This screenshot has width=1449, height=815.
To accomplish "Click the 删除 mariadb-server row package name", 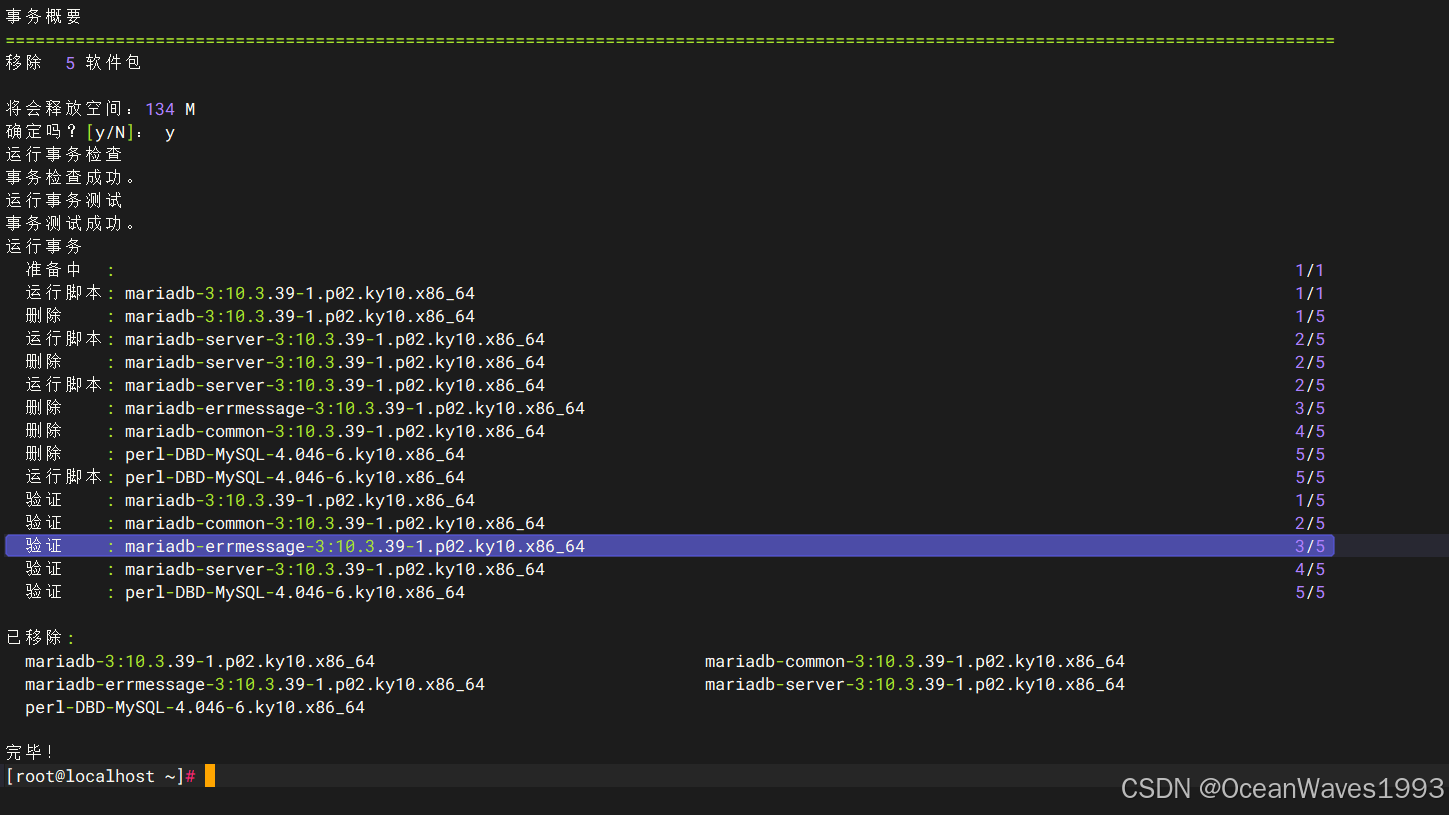I will pyautogui.click(x=335, y=362).
